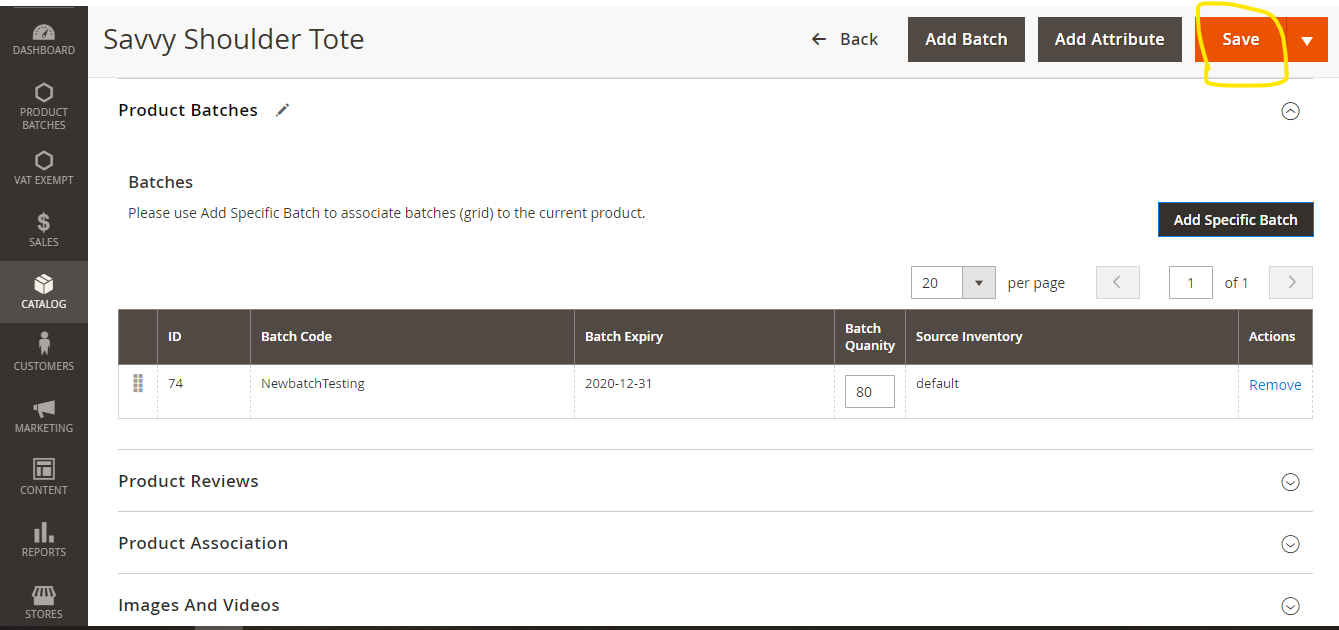The image size is (1339, 630).
Task: Open Reports from the sidebar
Action: [43, 540]
